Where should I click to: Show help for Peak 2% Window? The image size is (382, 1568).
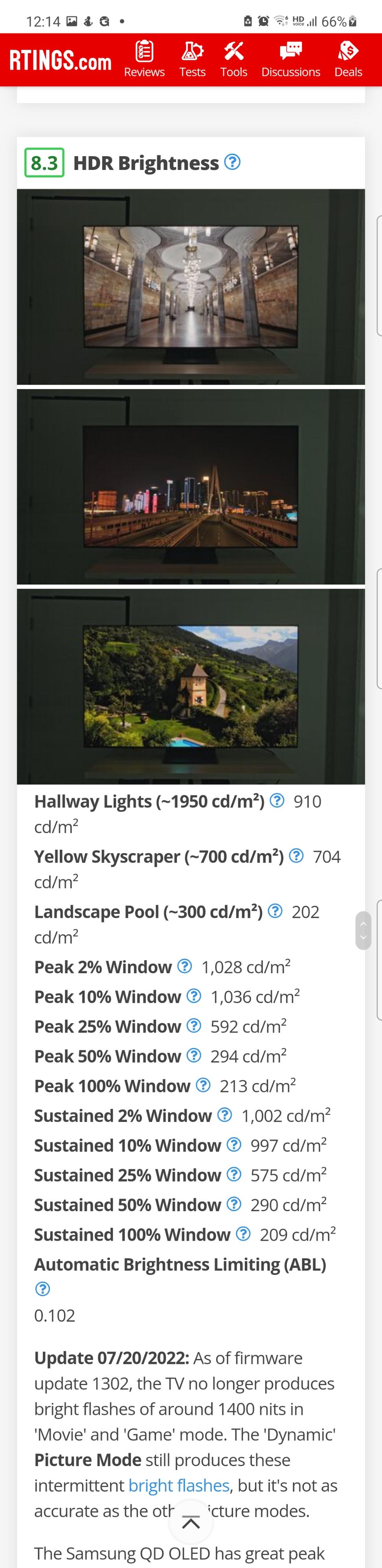(184, 966)
